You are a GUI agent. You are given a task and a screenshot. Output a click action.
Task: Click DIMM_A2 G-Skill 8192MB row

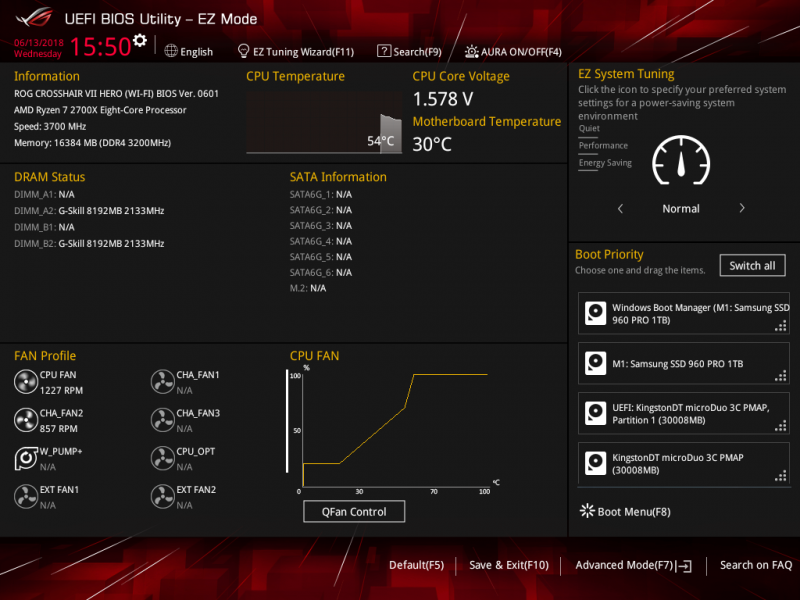pos(89,211)
